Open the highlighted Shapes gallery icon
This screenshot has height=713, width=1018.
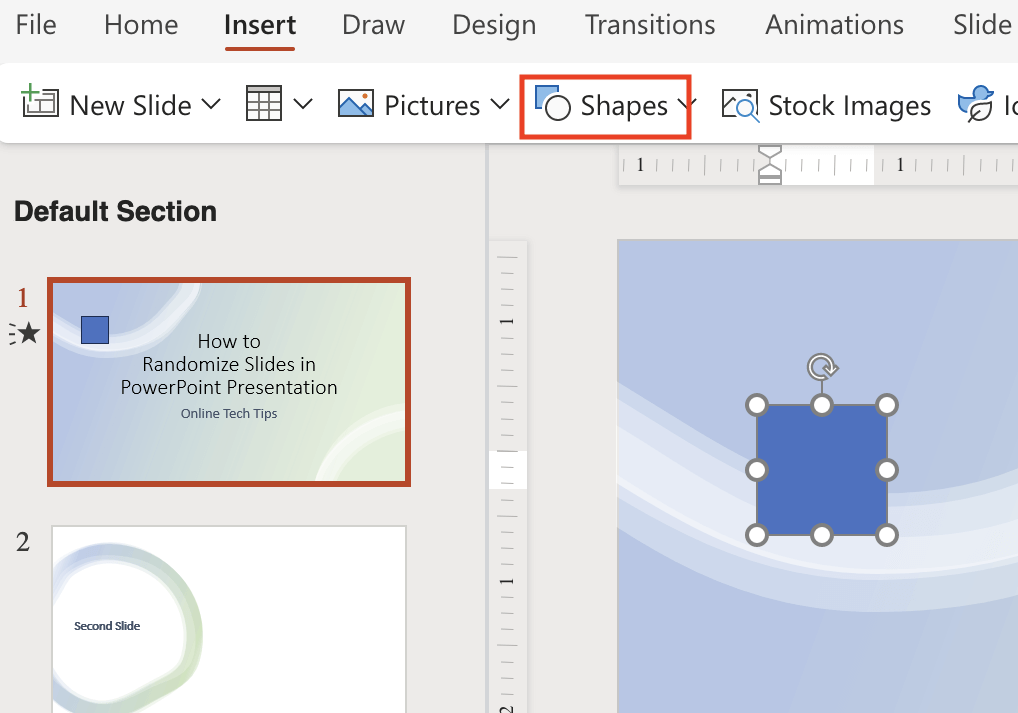(554, 104)
